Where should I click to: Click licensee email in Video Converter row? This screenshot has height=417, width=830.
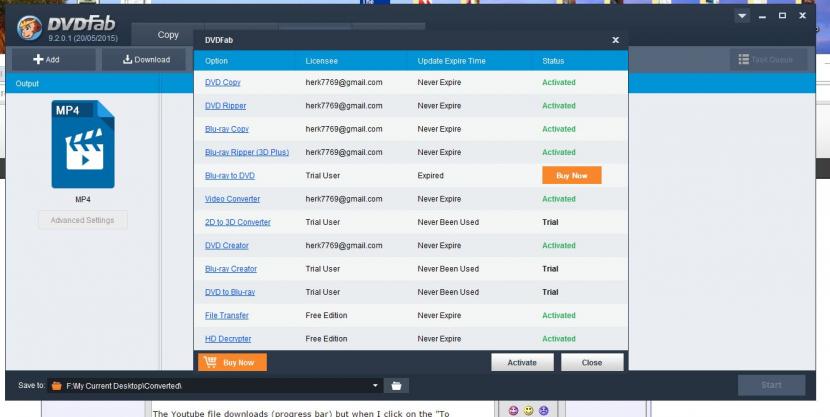(x=344, y=199)
